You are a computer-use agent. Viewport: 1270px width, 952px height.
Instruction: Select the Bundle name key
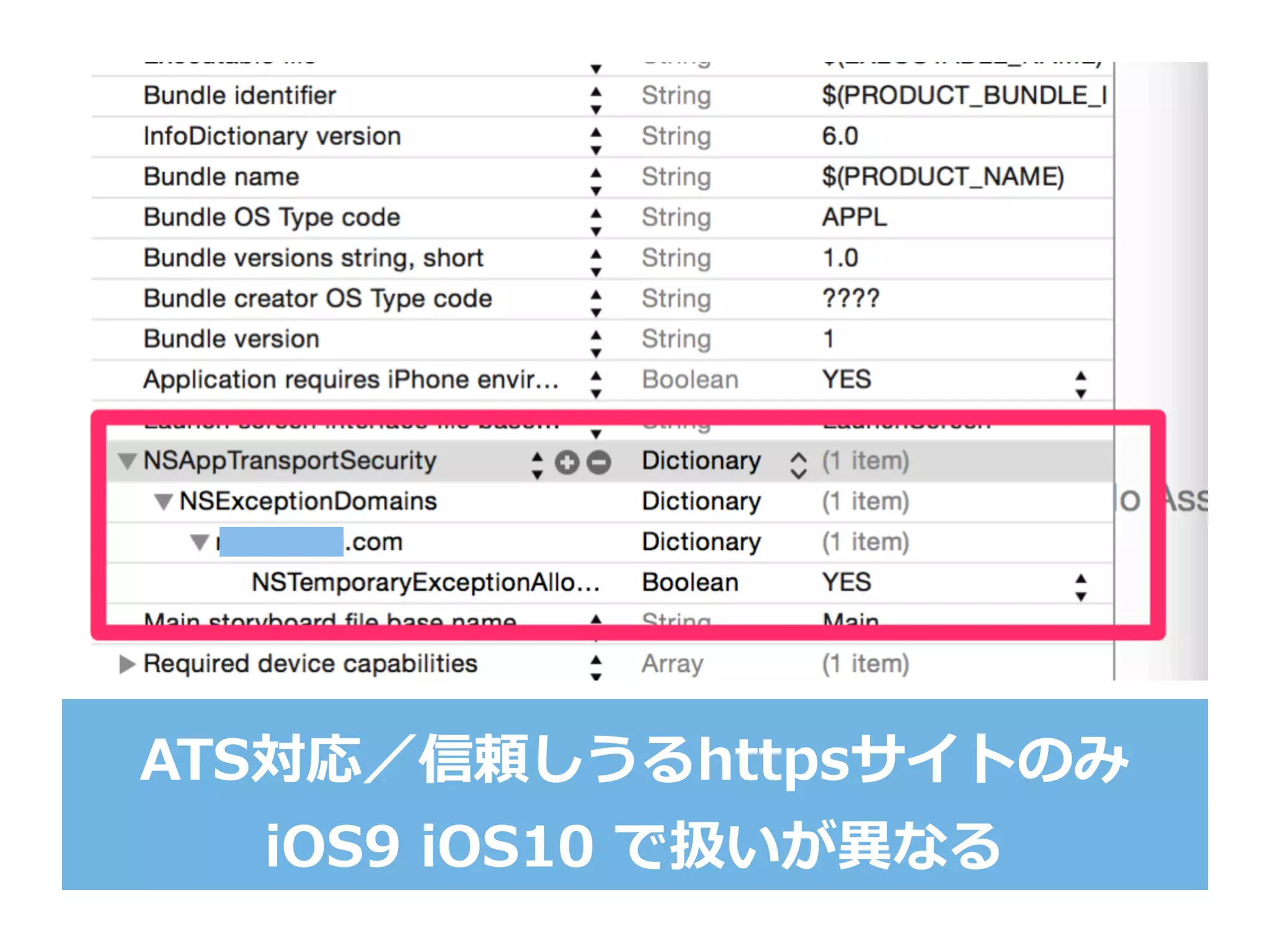pyautogui.click(x=221, y=177)
